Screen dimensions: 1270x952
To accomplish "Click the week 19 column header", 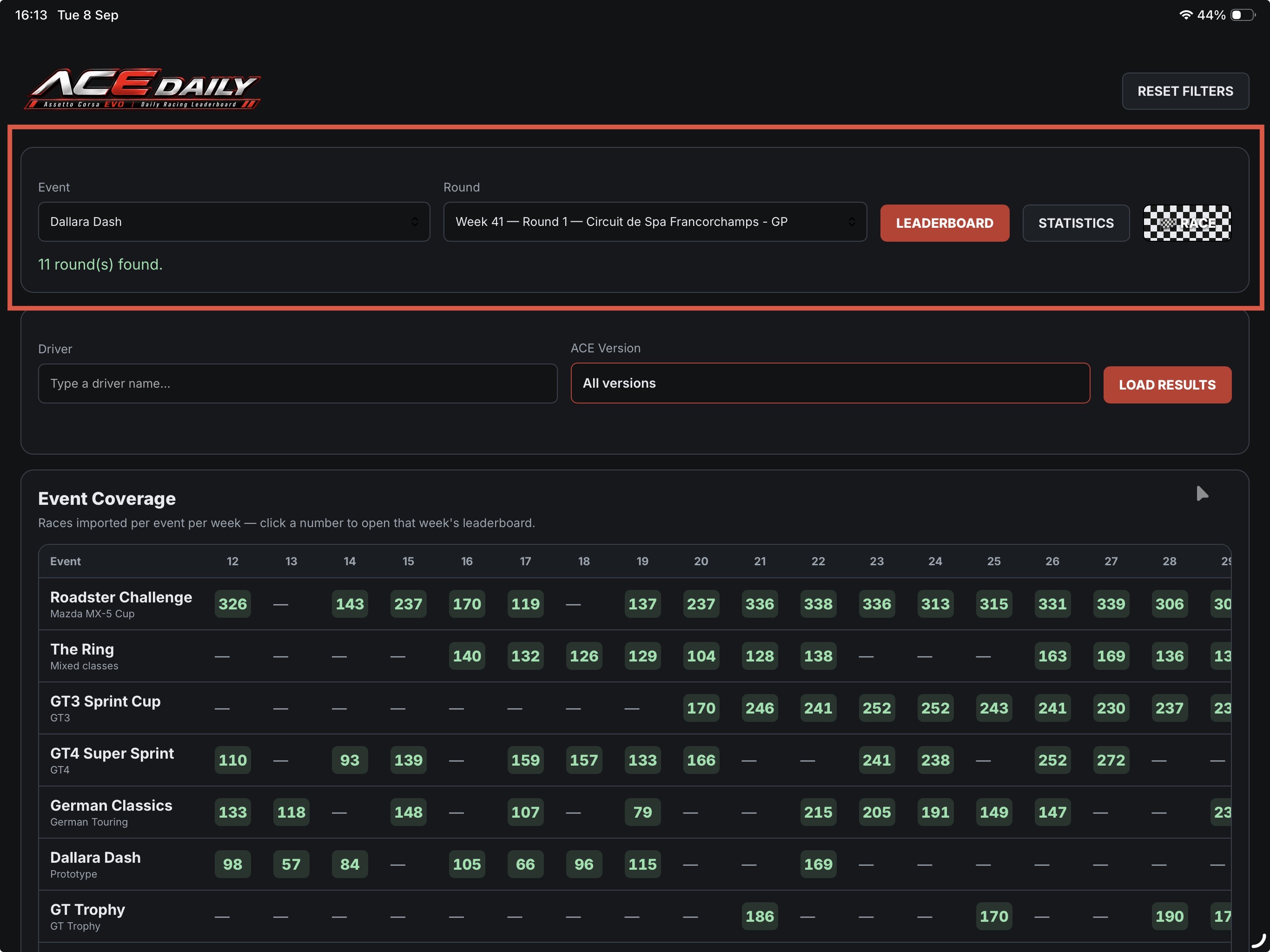I will click(x=642, y=561).
